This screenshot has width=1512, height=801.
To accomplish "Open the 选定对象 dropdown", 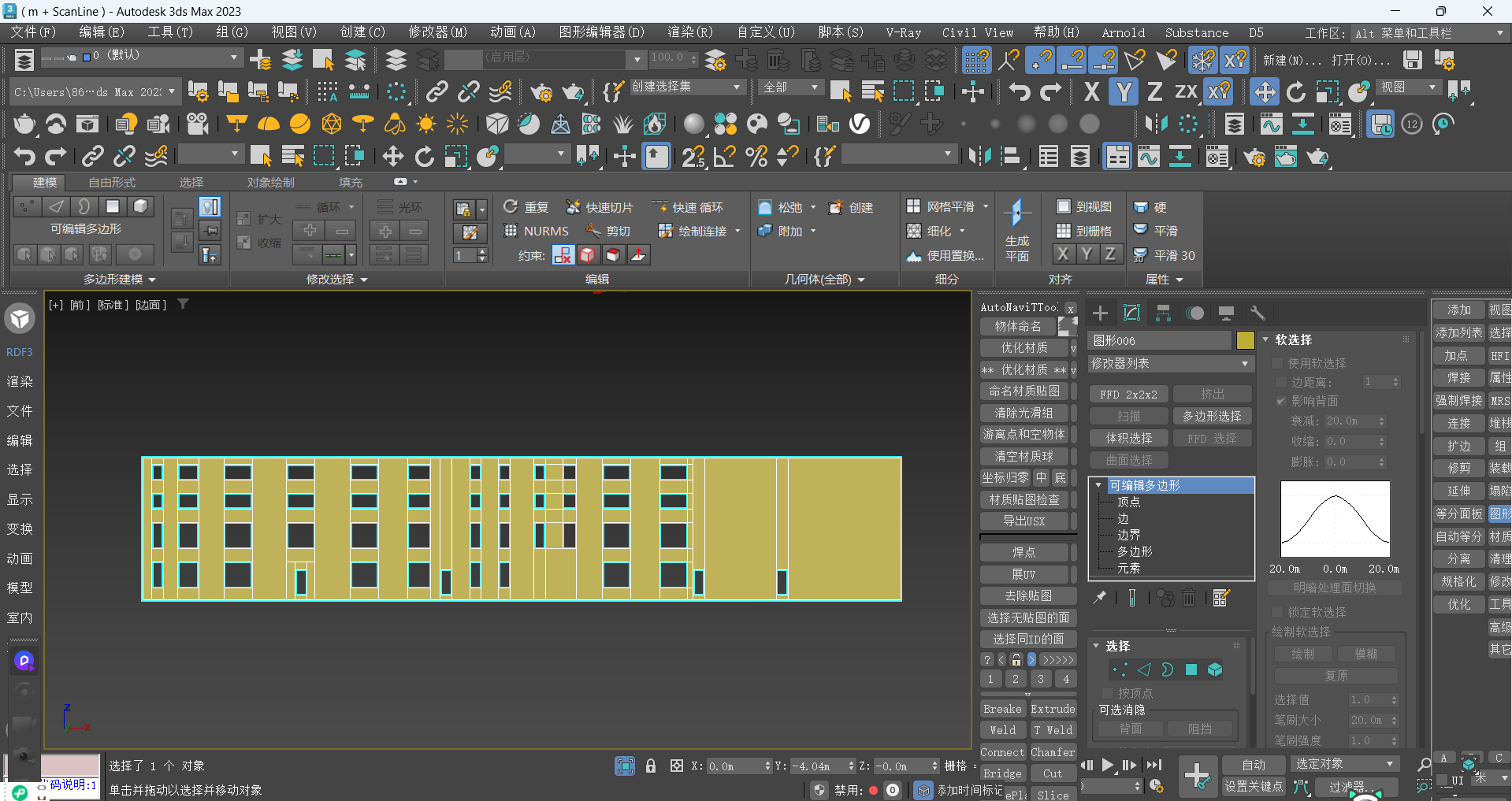I will click(1345, 764).
